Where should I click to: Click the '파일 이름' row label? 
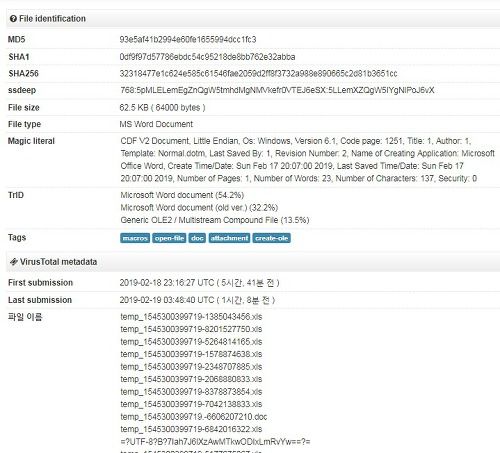point(25,317)
